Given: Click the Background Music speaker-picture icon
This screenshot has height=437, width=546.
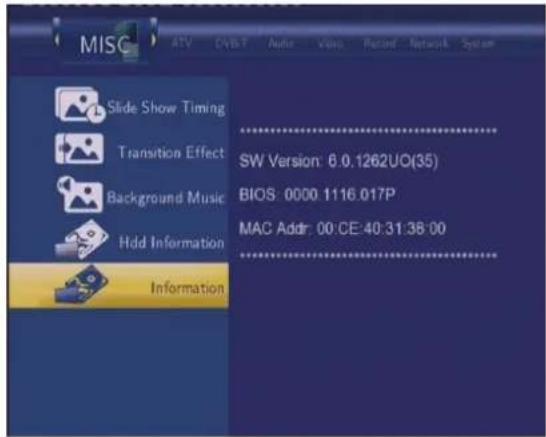Looking at the screenshot, I should coord(80,194).
